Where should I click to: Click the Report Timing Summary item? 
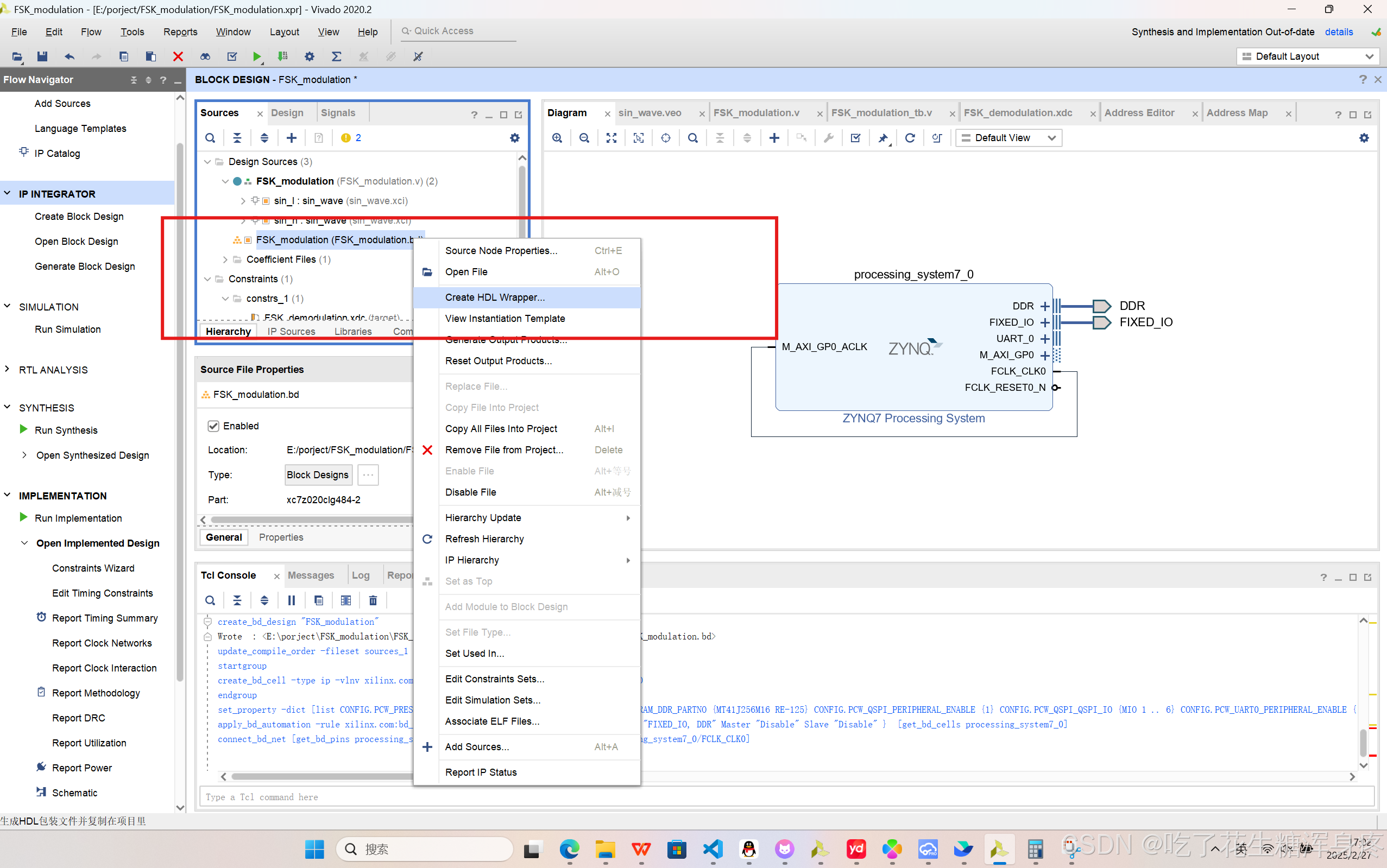pos(104,618)
